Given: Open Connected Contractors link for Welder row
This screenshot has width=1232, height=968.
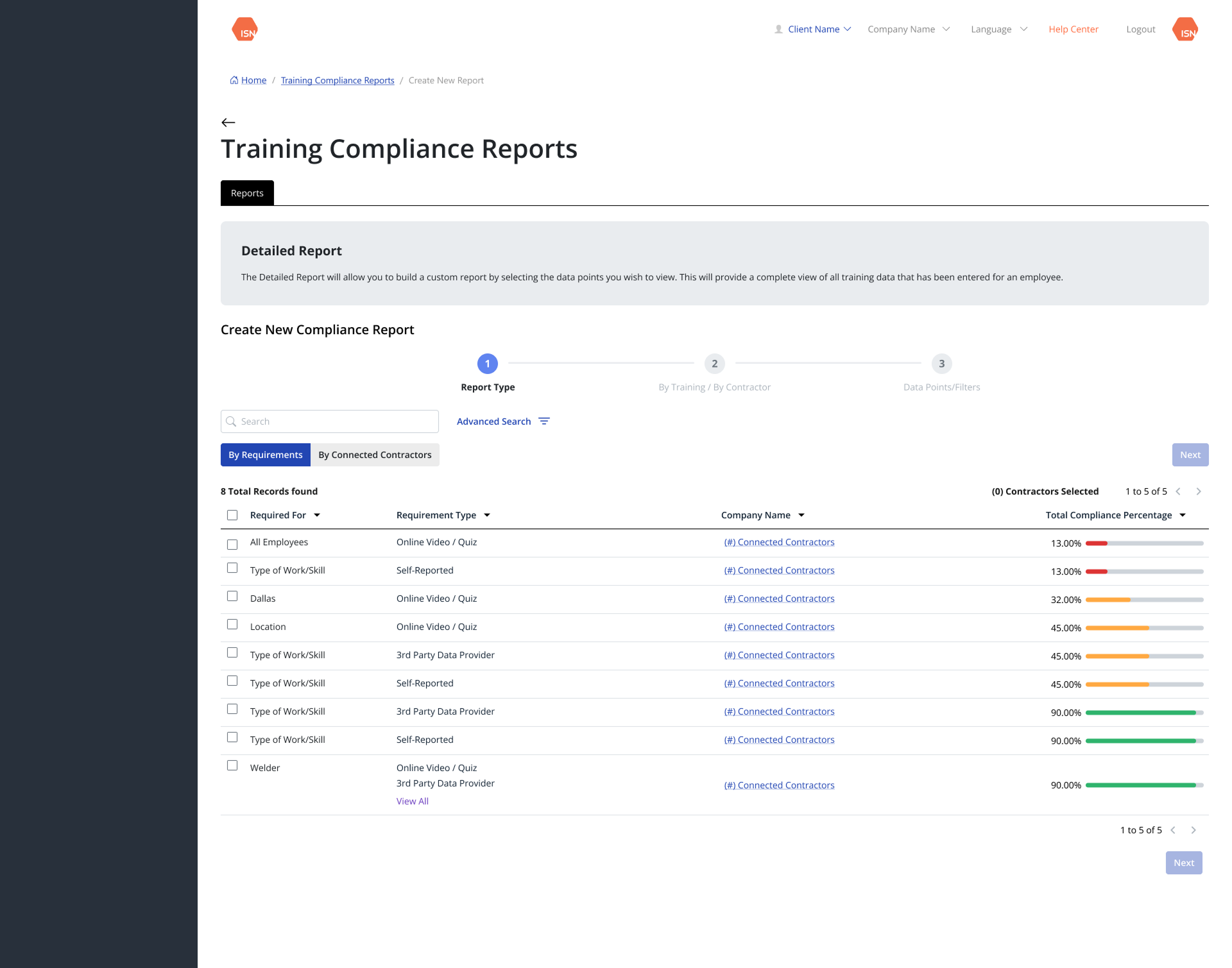Looking at the screenshot, I should pos(779,785).
